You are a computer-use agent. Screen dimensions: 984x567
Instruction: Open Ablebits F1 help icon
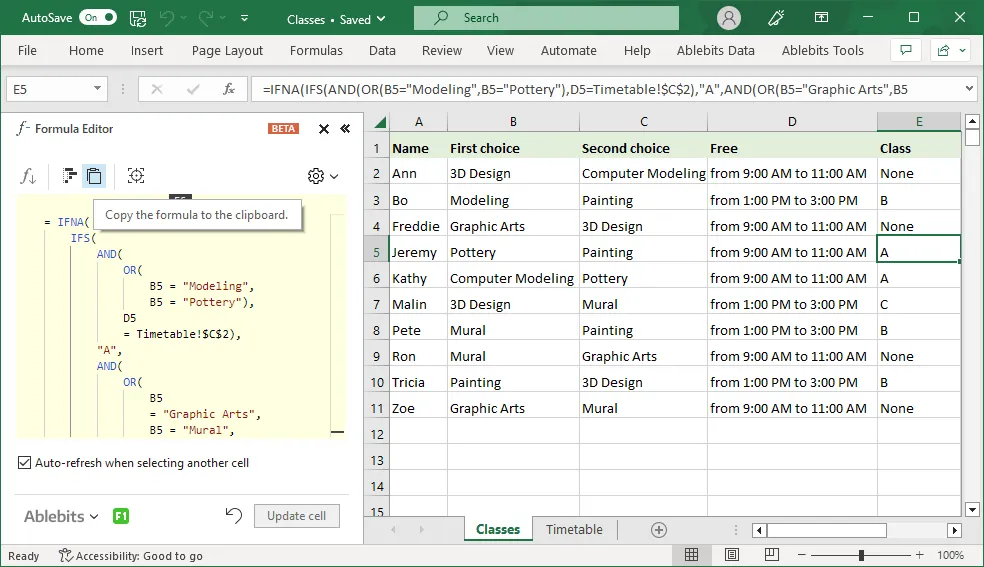point(121,516)
